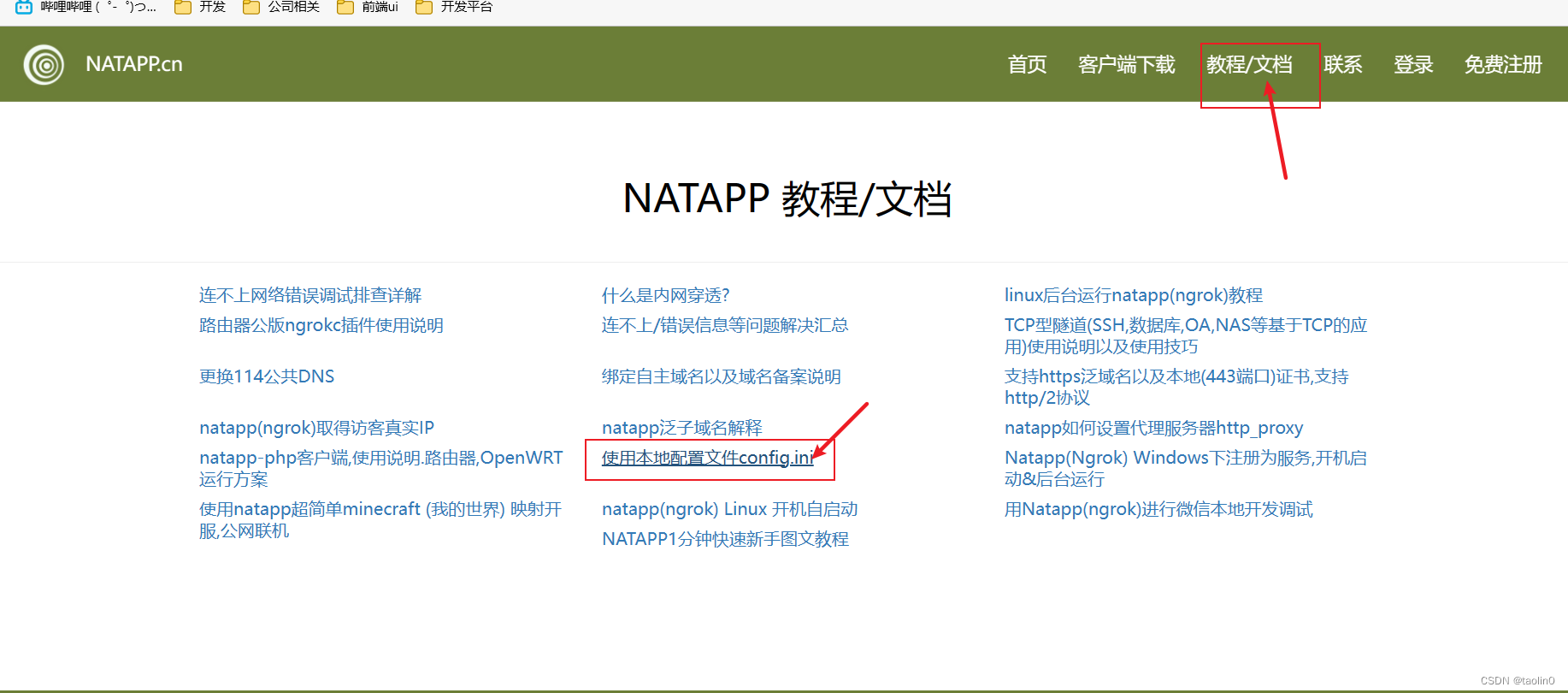This screenshot has width=1568, height=693.
Task: Open natapp(ngrok)取得访客真实IP link
Action: [317, 428]
